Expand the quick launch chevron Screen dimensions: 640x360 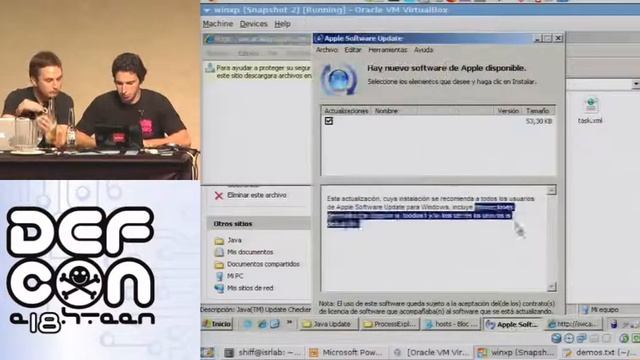(x=289, y=323)
